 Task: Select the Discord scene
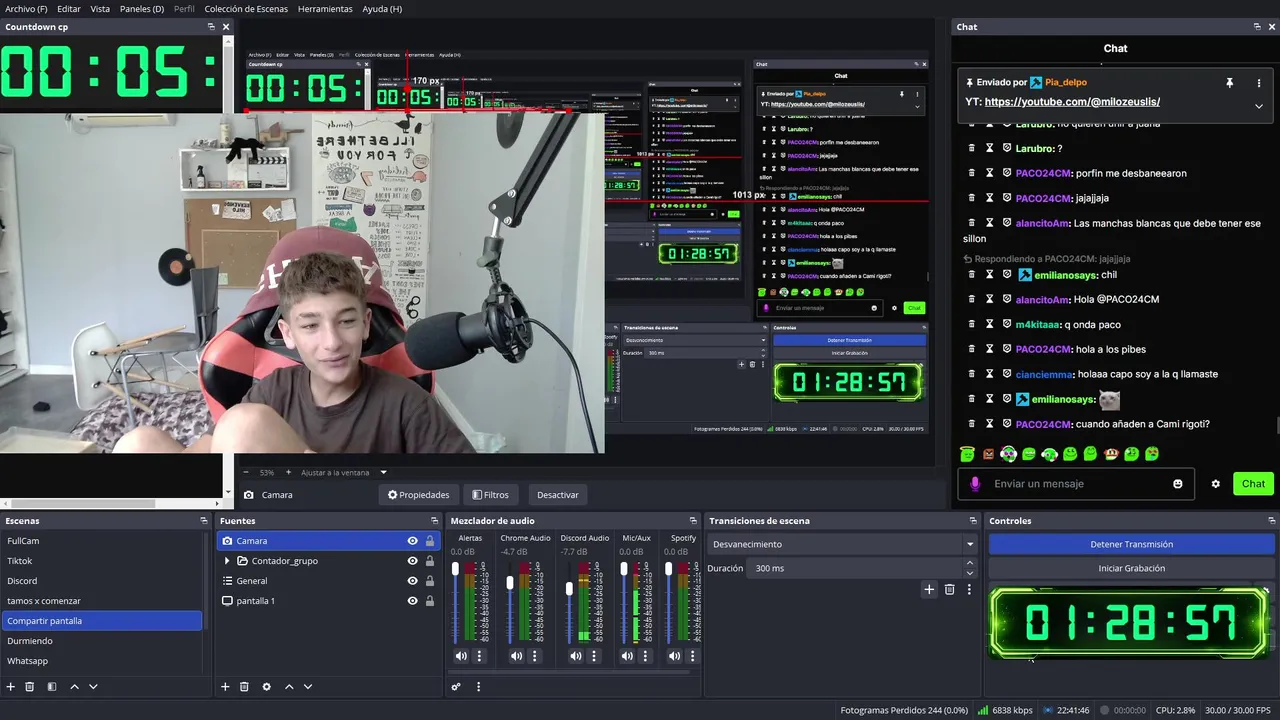pyautogui.click(x=101, y=581)
